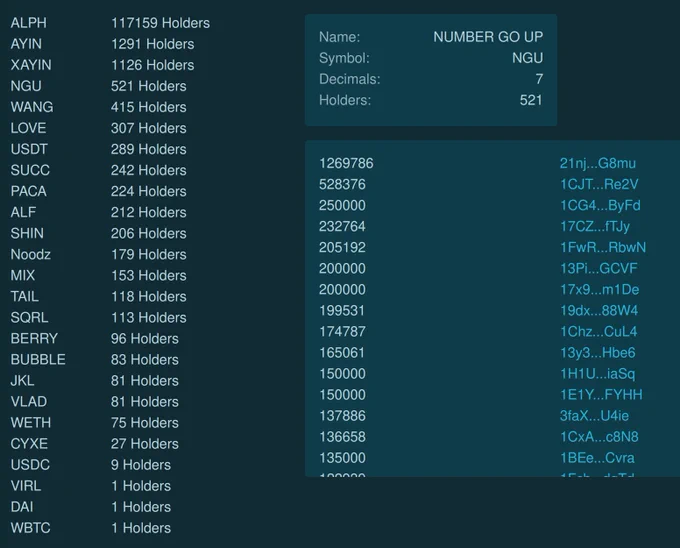Select the JKL token row
This screenshot has width=680, height=548.
click(95, 380)
